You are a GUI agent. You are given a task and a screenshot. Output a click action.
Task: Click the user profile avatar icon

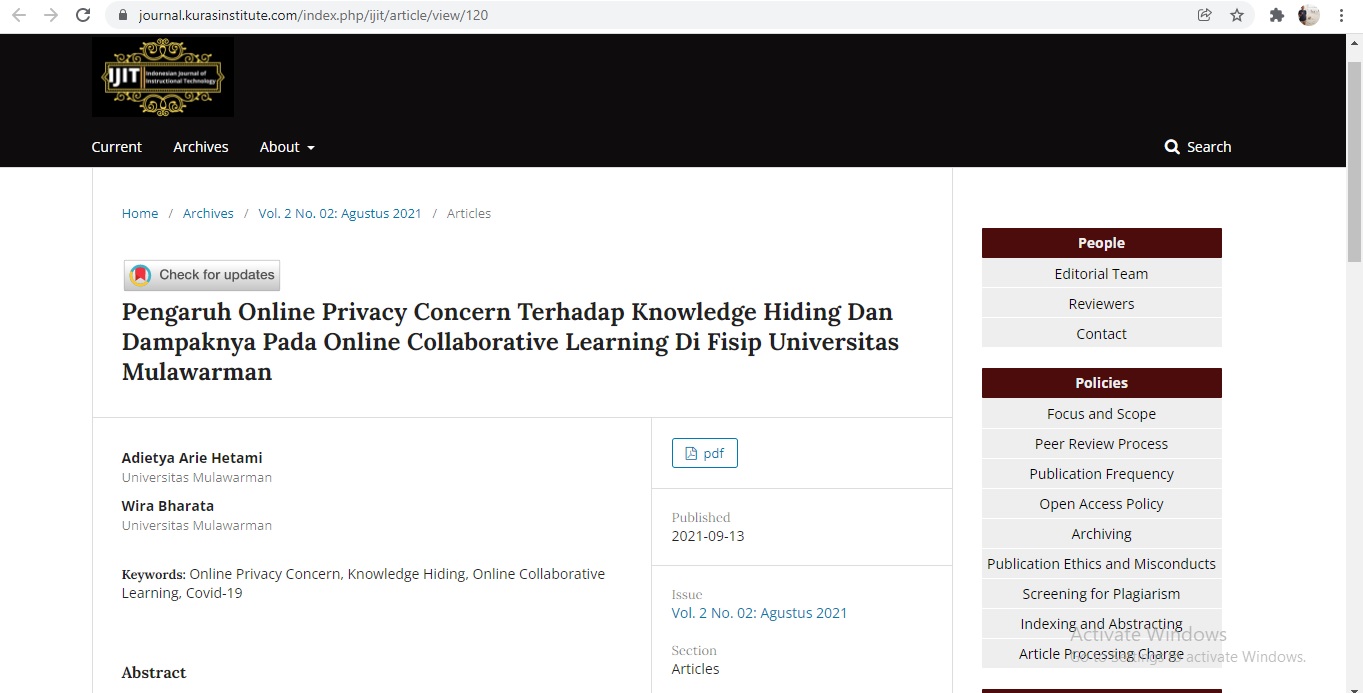tap(1308, 15)
